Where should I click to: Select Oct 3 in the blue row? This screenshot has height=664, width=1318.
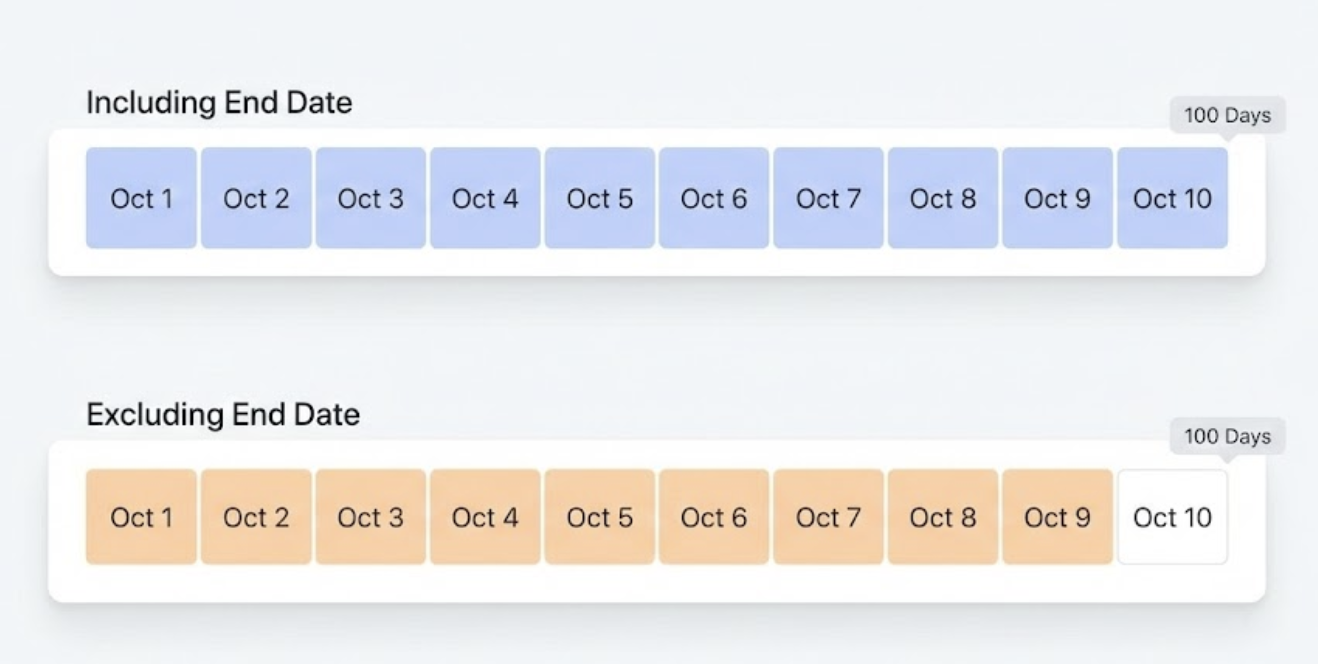click(x=370, y=198)
